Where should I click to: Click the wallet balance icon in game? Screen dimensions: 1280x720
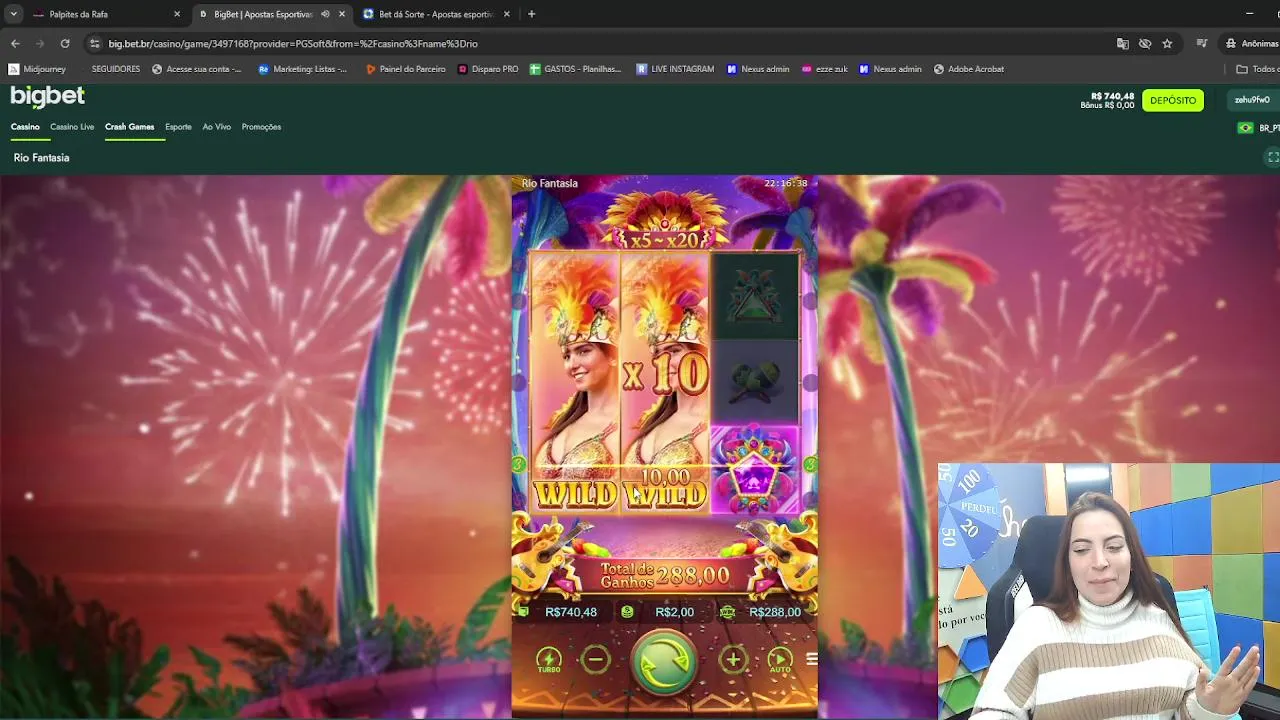(x=523, y=612)
